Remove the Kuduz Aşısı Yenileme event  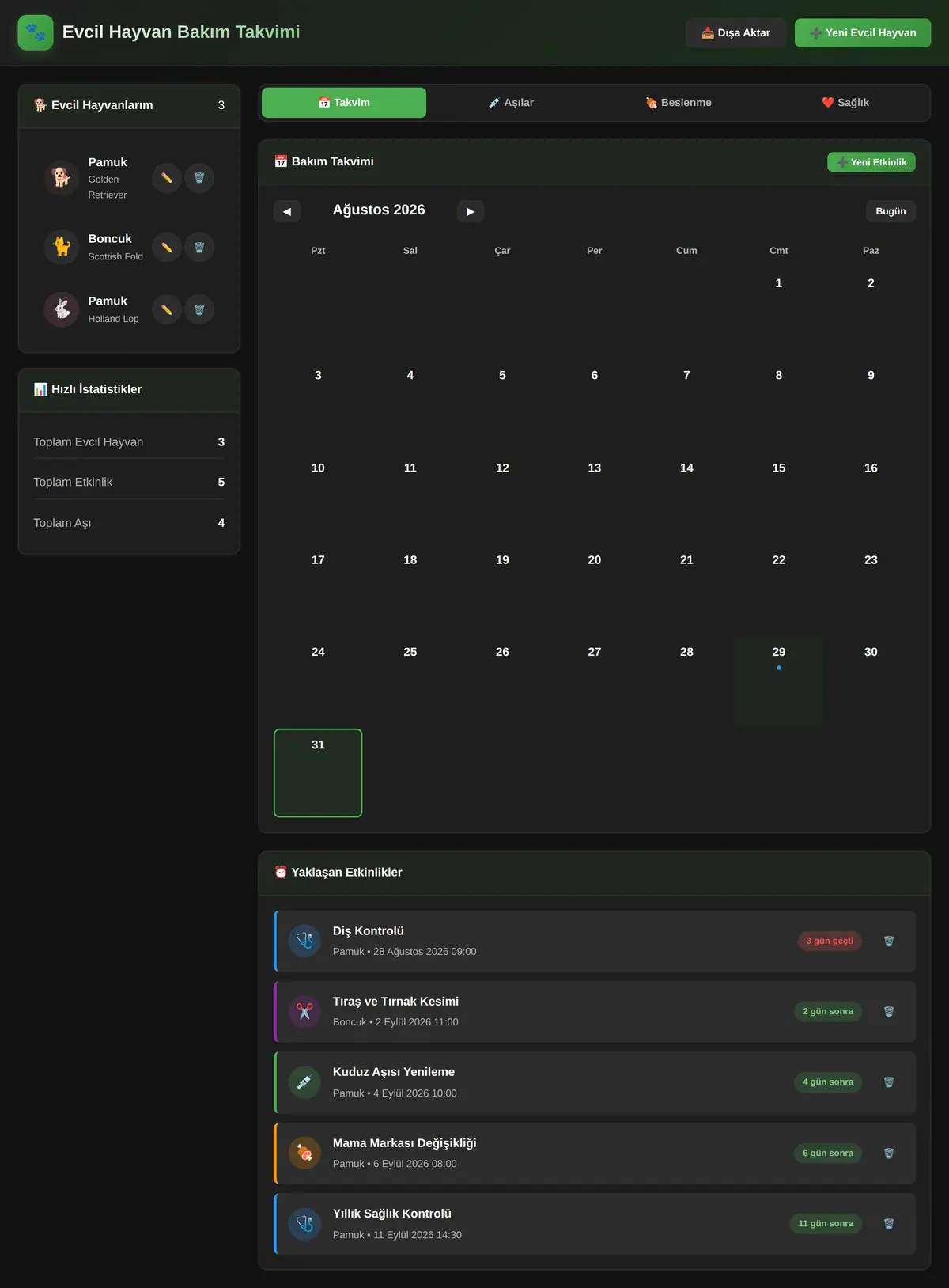[x=889, y=1082]
